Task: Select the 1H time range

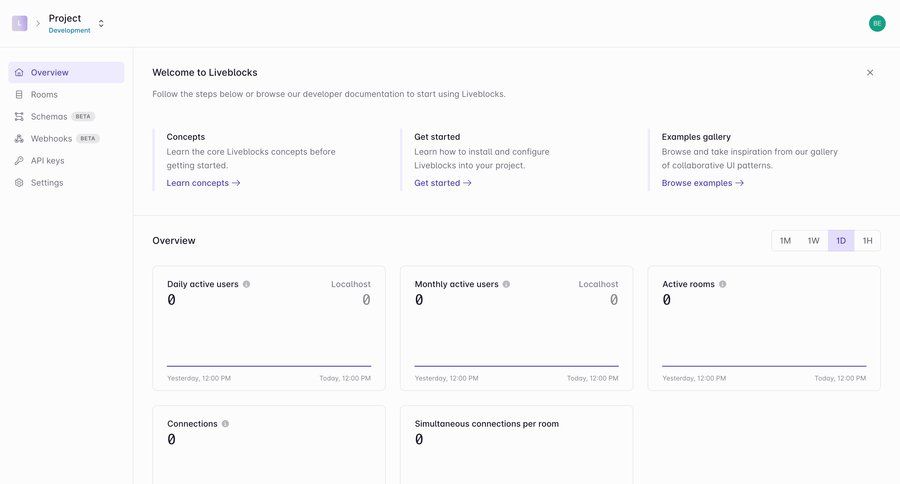Action: tap(867, 241)
